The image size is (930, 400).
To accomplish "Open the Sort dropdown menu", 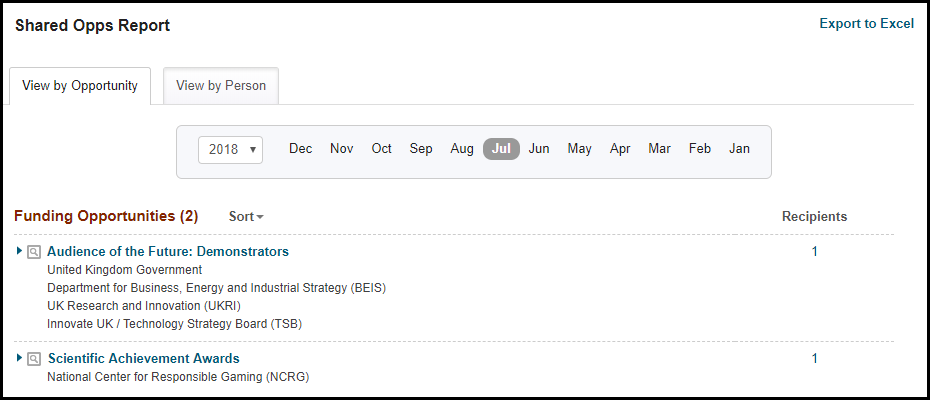I will pos(246,216).
